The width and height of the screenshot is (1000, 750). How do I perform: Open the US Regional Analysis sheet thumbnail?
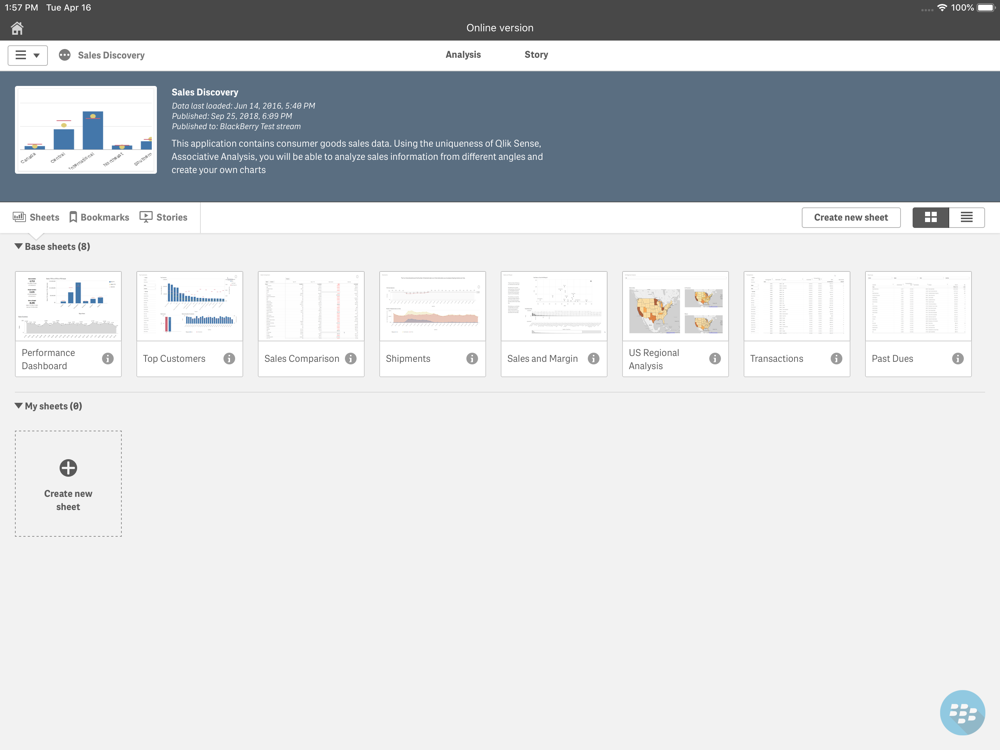click(675, 306)
